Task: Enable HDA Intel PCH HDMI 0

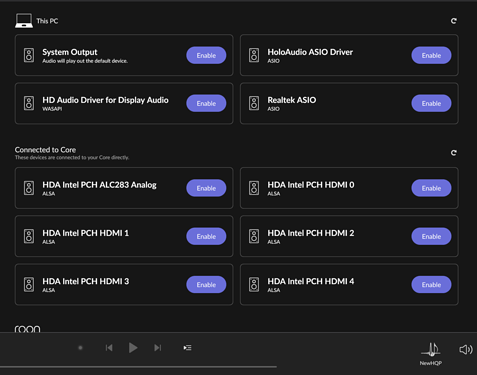Action: [431, 188]
